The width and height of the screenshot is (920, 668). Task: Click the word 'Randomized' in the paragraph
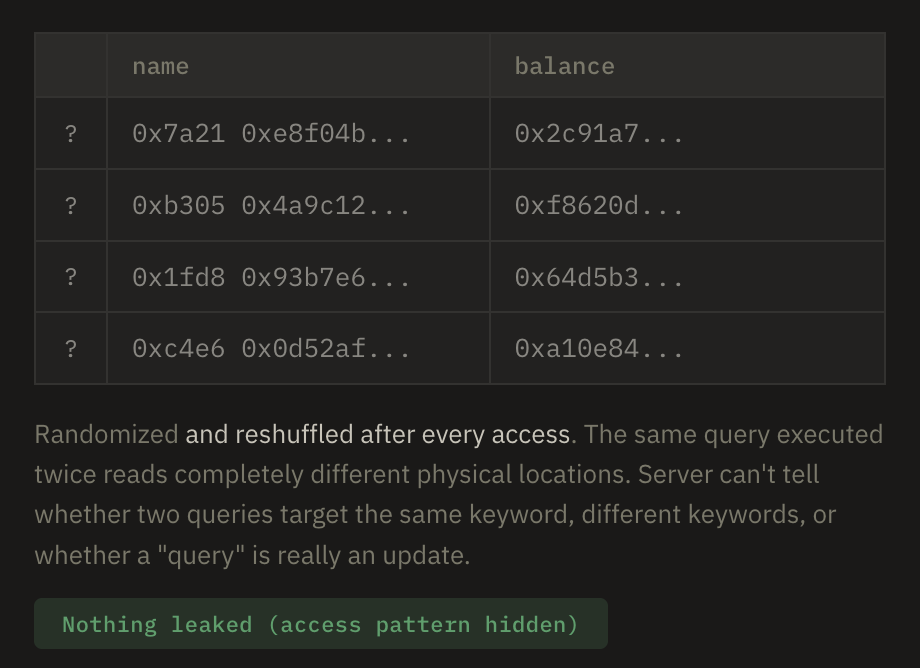coord(105,435)
